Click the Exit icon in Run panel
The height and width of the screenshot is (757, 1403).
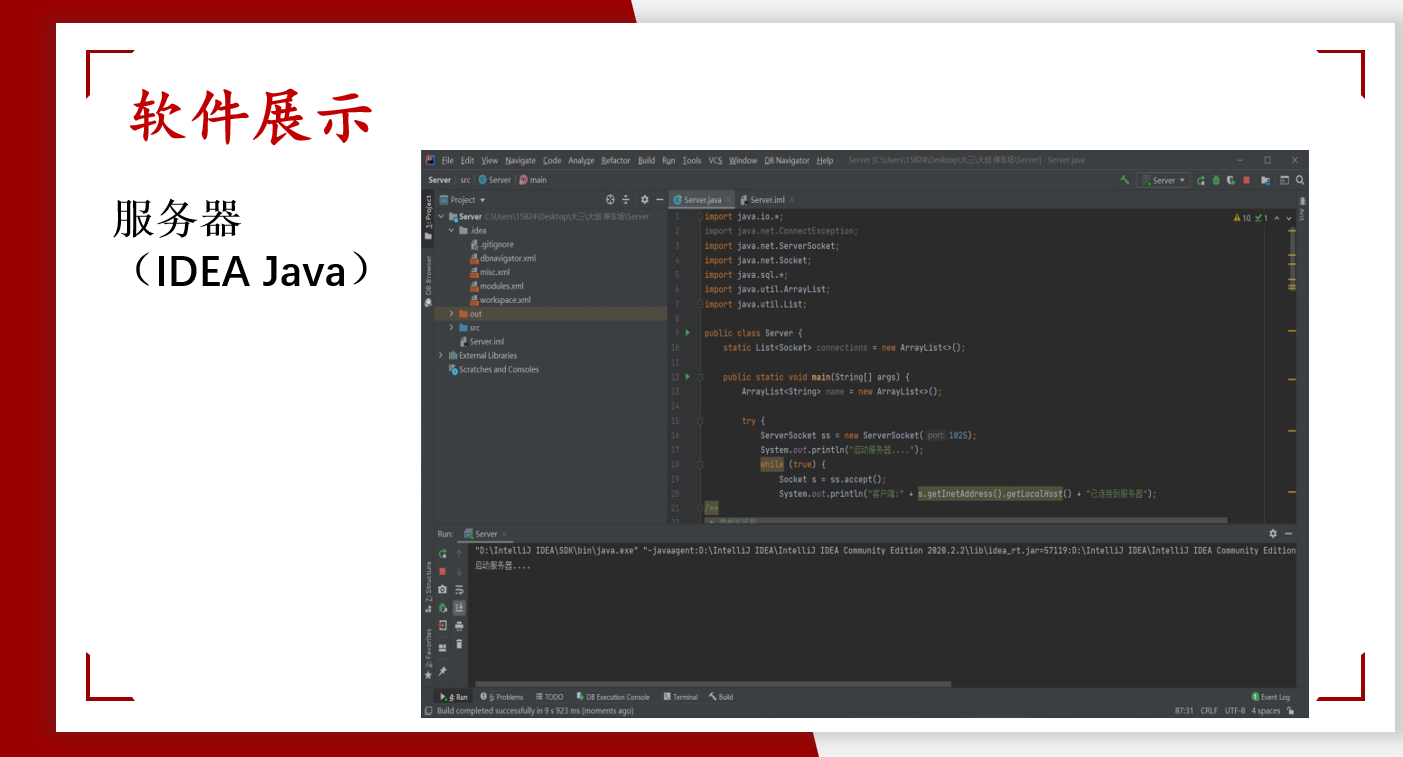(442, 625)
